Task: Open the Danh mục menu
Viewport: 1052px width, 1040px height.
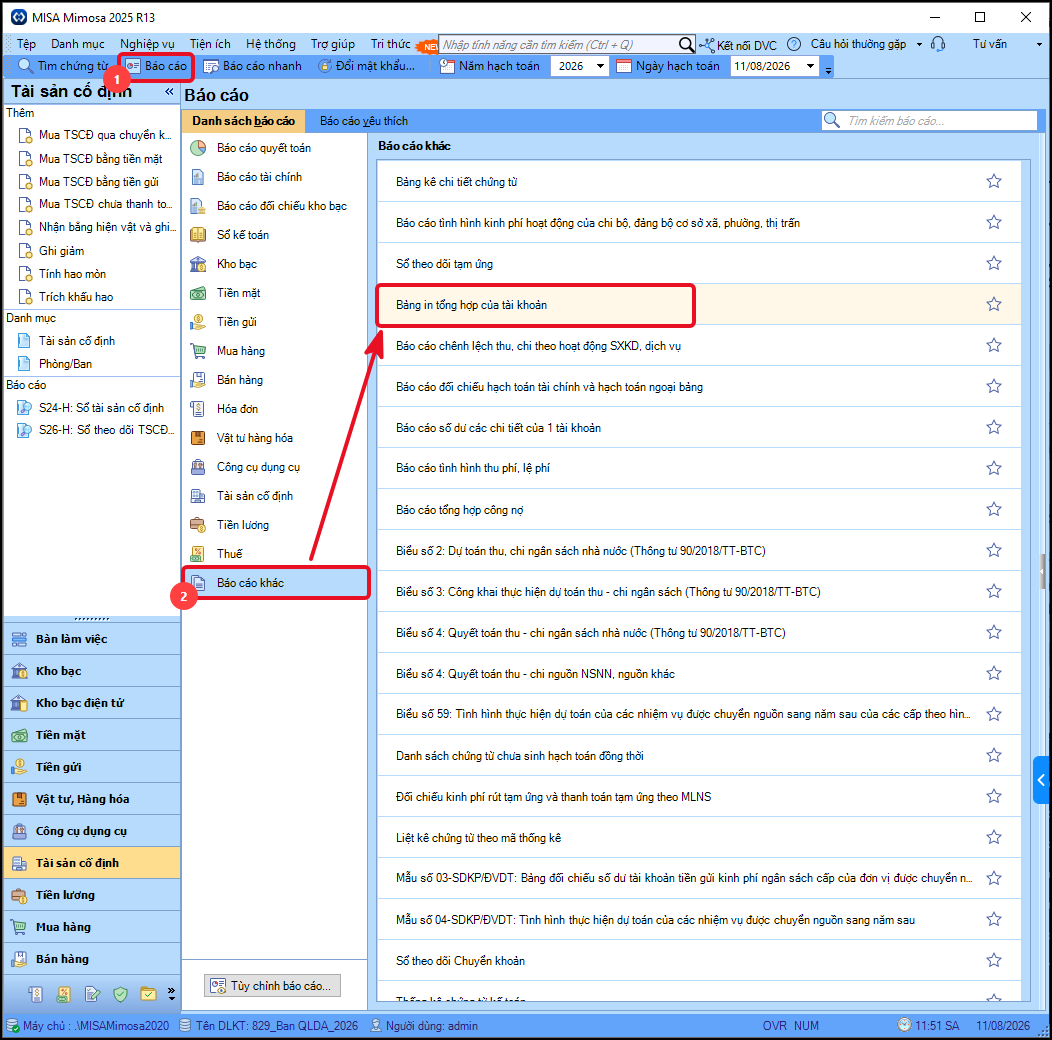Action: click(78, 44)
